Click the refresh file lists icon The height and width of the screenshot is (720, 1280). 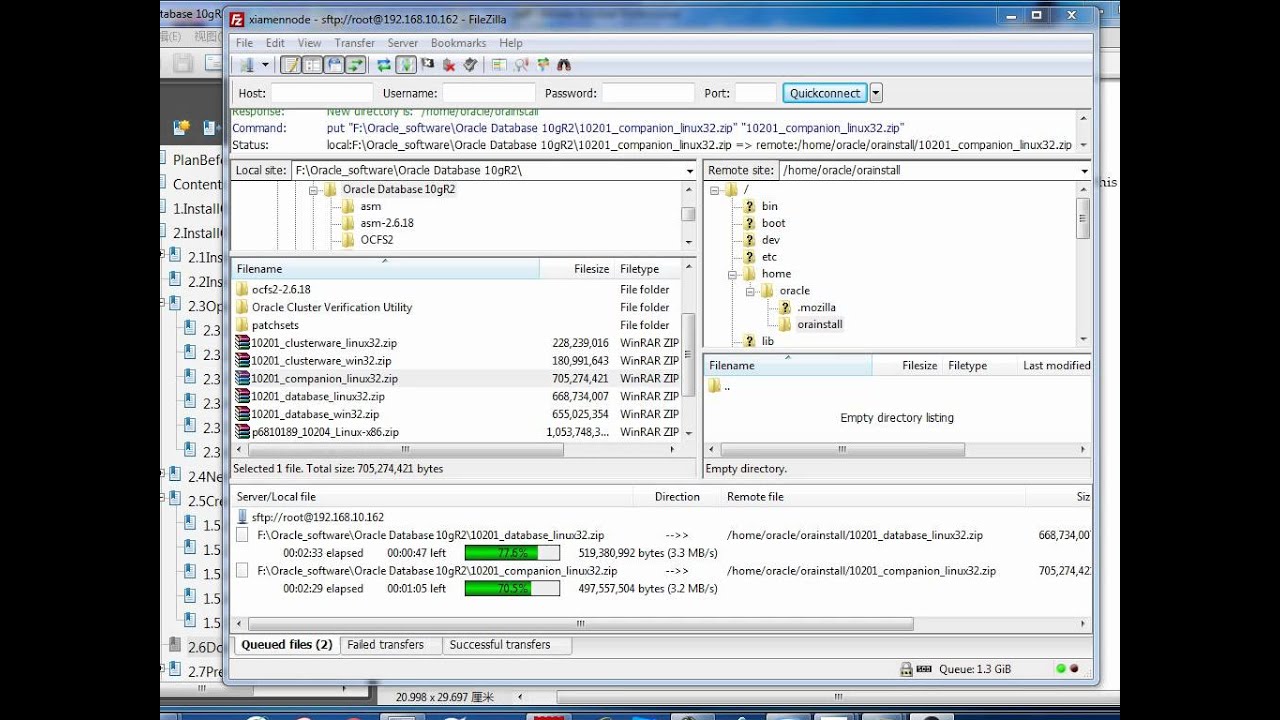click(384, 65)
